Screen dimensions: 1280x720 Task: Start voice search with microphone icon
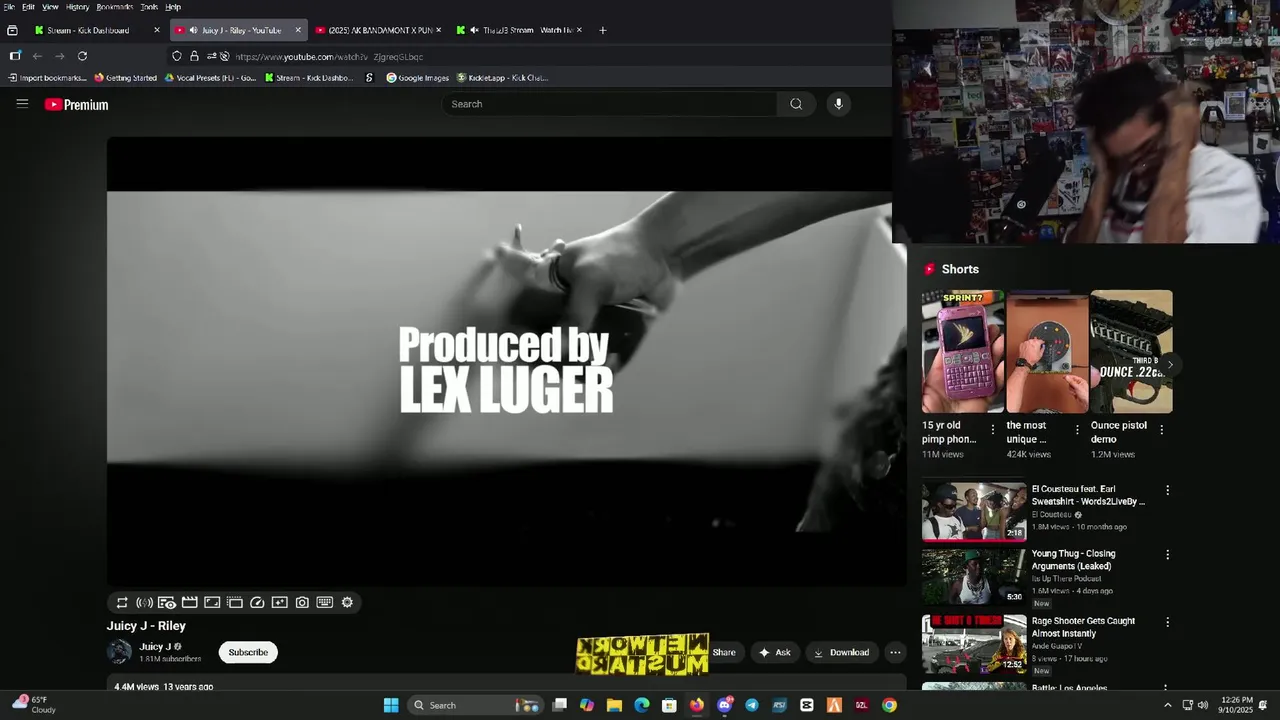(x=838, y=104)
